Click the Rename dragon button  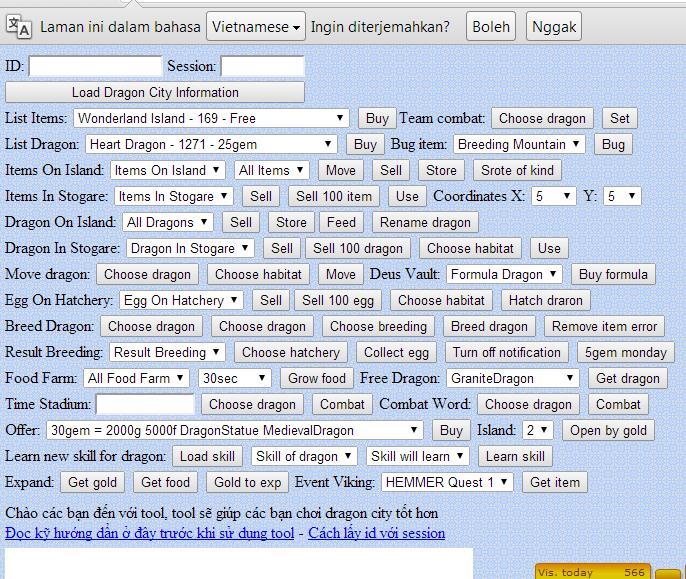pos(425,222)
